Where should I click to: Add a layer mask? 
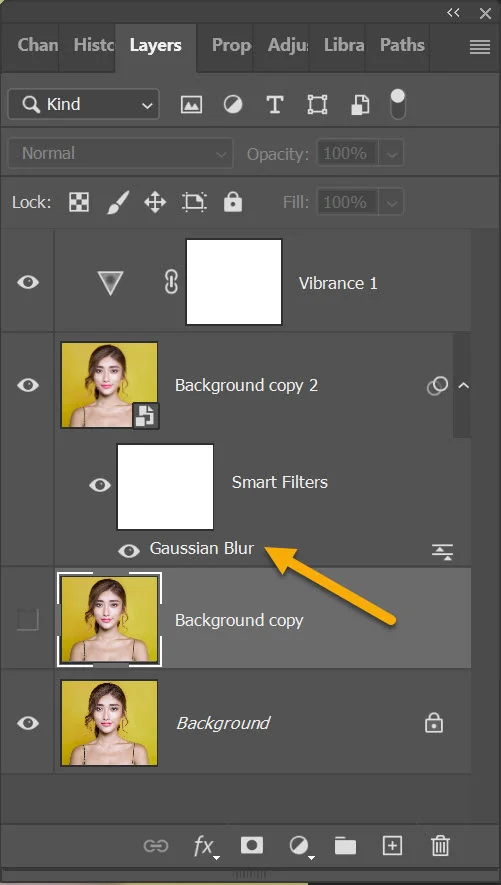[x=252, y=845]
